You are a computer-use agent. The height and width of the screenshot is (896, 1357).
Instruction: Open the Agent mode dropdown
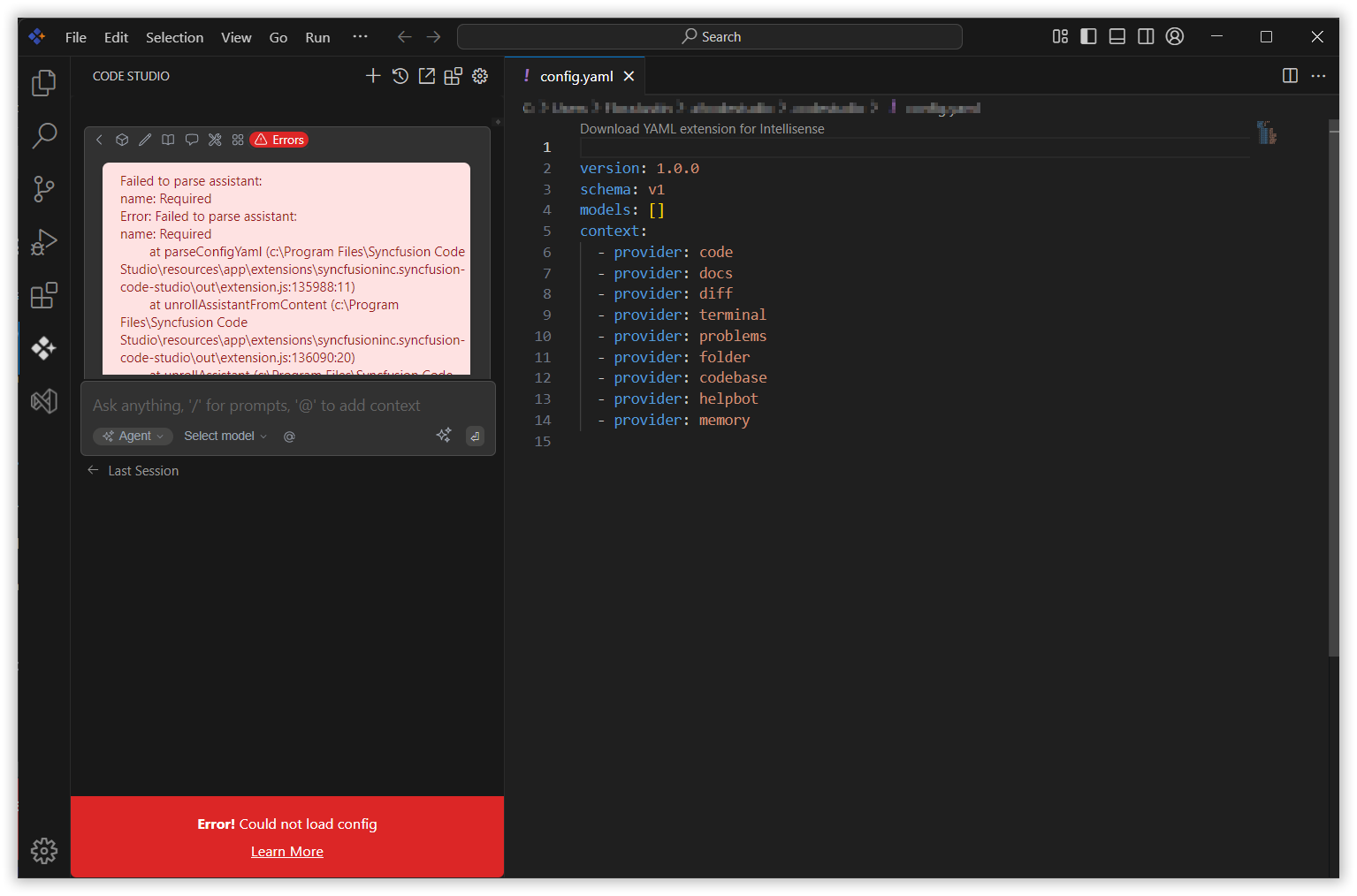[133, 436]
